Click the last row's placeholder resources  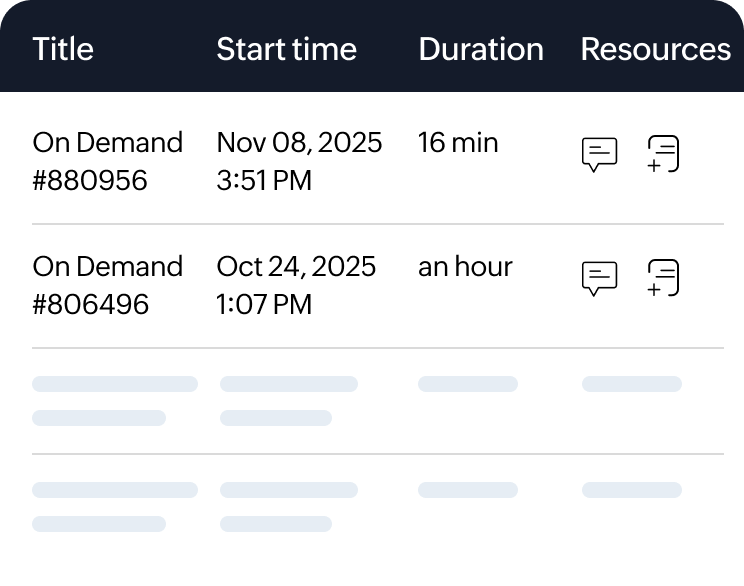coord(631,490)
